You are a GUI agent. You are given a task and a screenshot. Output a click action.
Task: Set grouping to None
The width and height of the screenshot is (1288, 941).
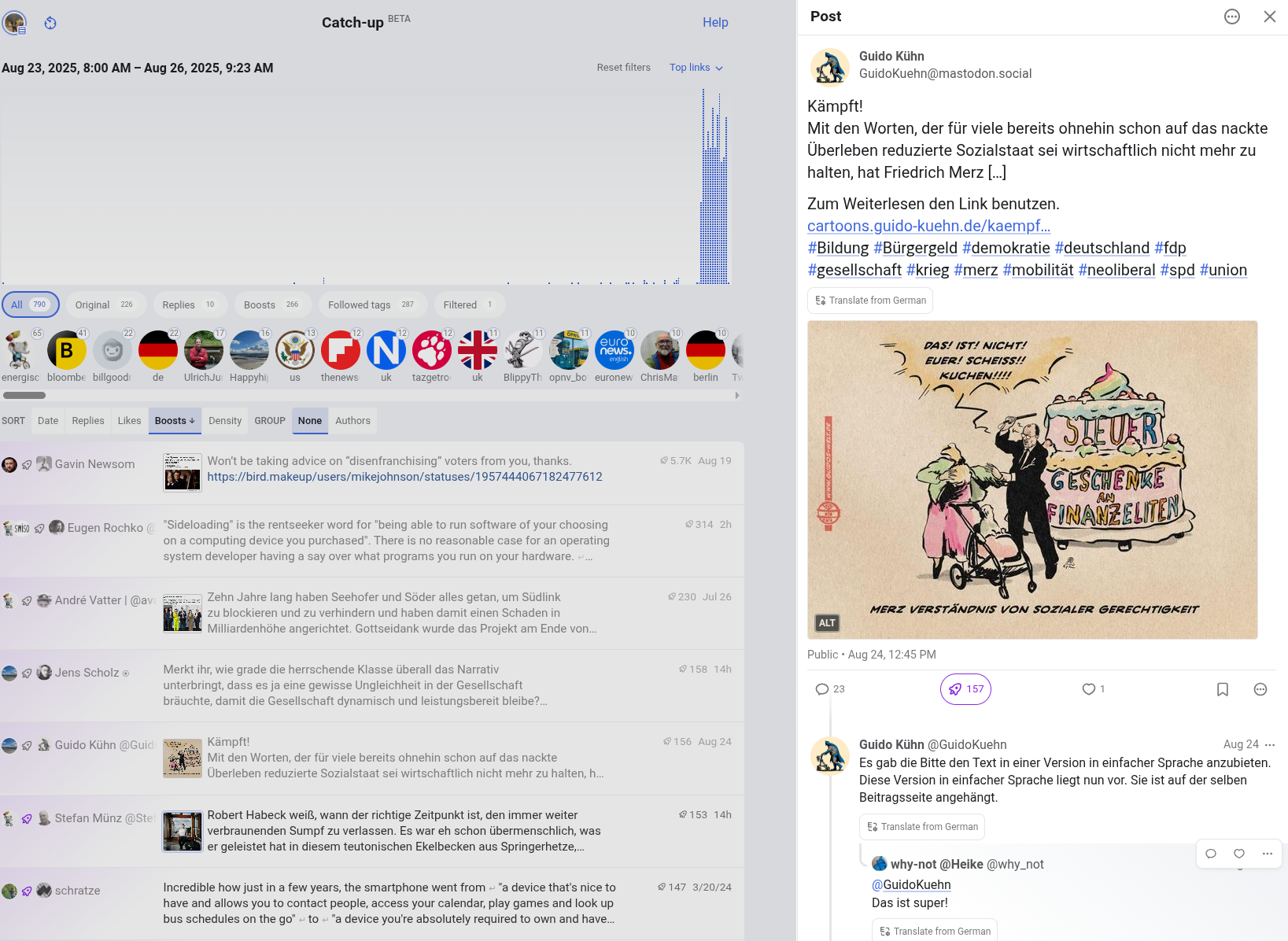310,421
